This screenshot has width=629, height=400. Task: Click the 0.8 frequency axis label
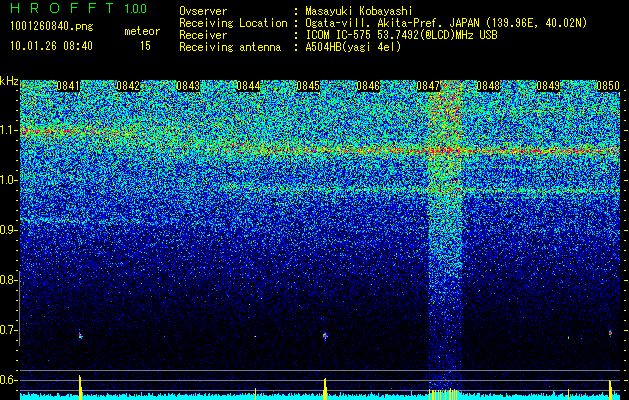(9, 280)
